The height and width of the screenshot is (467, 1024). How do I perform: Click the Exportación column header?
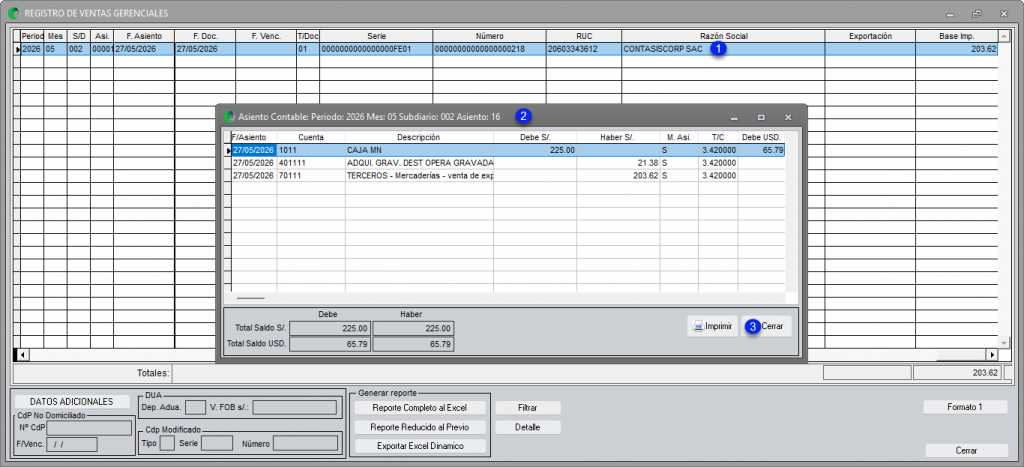(870, 36)
